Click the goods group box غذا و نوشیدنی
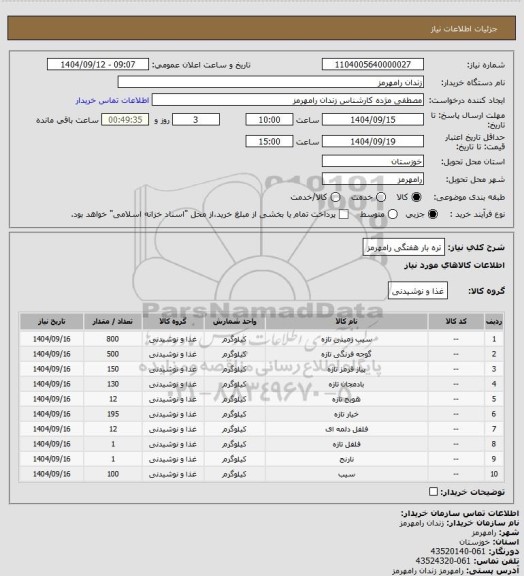This screenshot has width=524, height=576. click(x=418, y=291)
